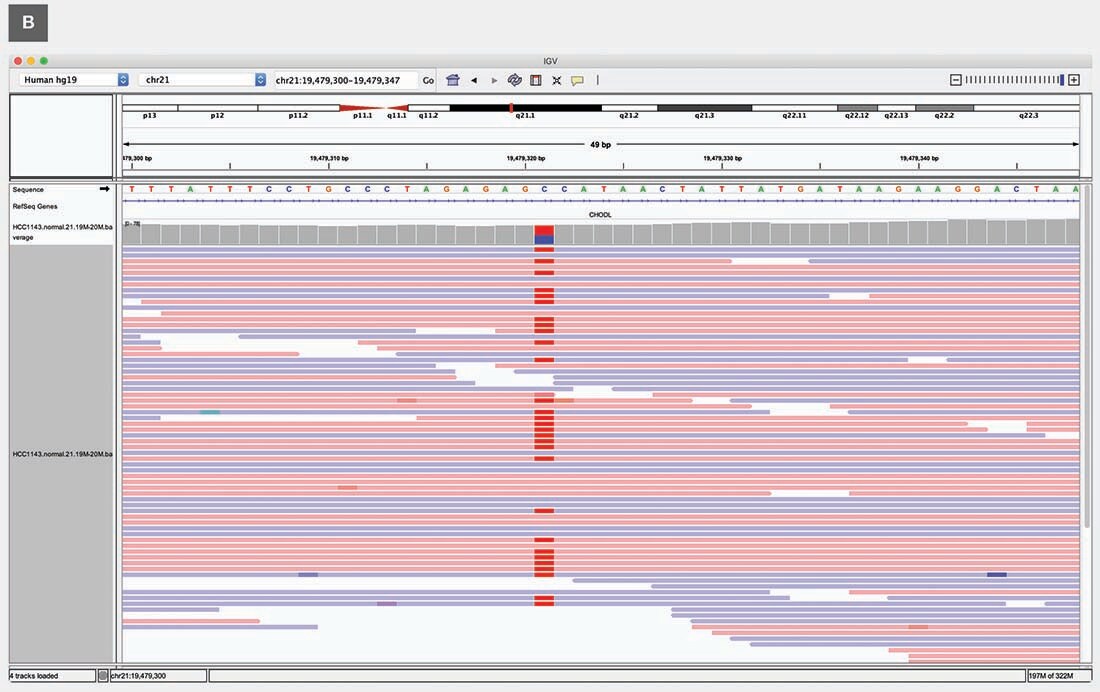Toggle the Sequence track strand arrow
Screen dimensions: 1100x692
104,188
